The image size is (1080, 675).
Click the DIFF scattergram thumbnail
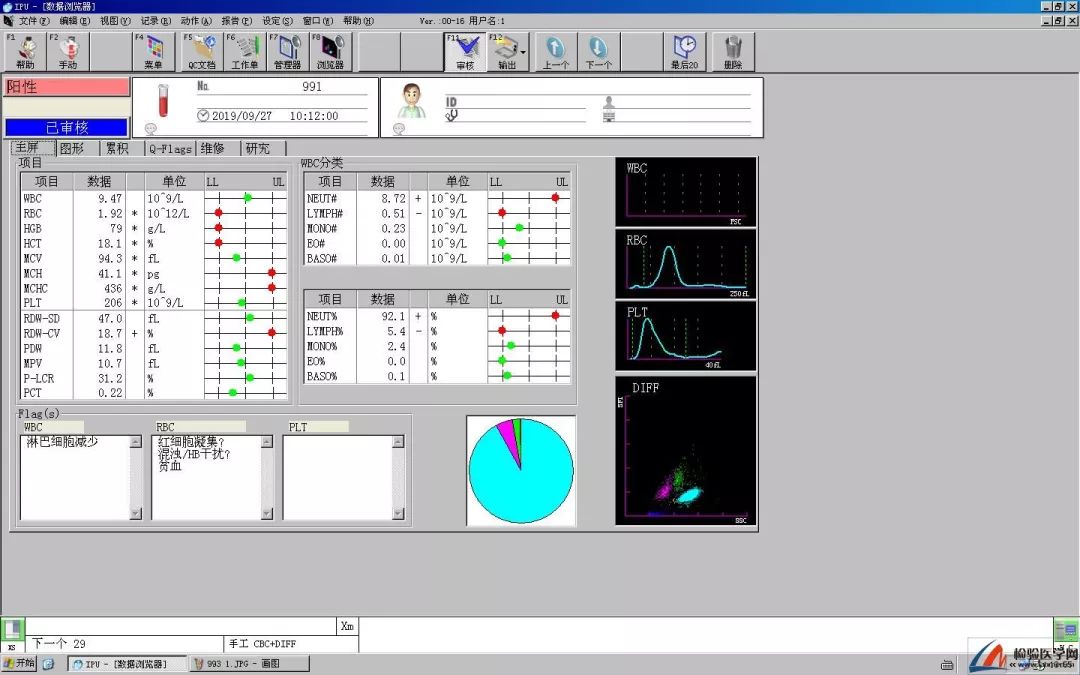pos(686,450)
